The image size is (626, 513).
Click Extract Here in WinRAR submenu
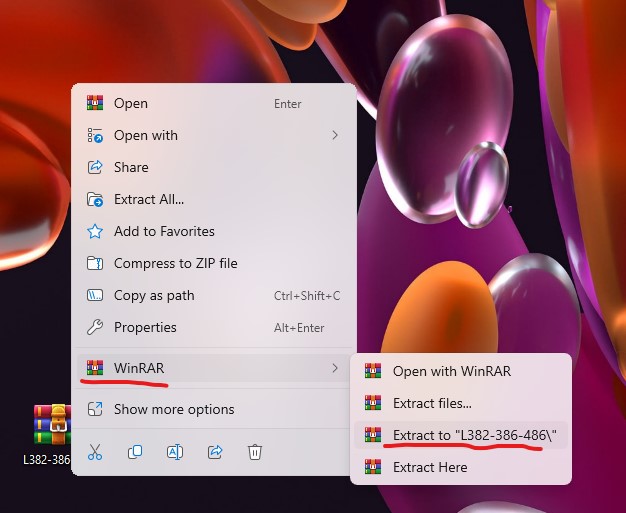click(430, 467)
